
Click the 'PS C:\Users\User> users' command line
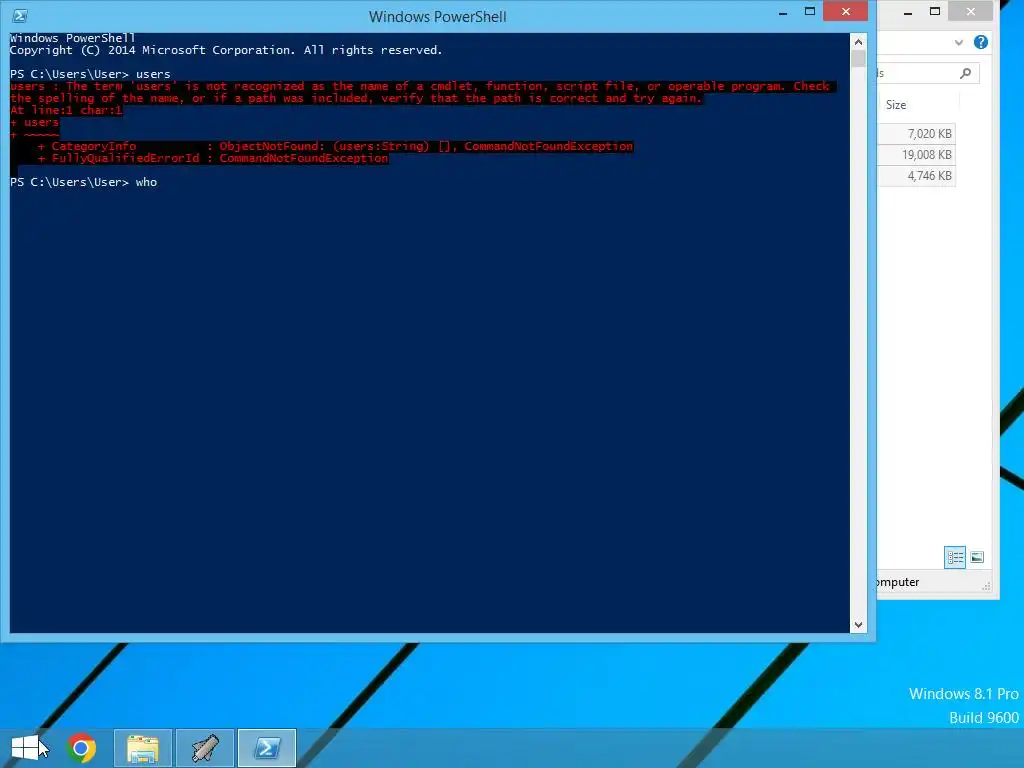point(90,74)
